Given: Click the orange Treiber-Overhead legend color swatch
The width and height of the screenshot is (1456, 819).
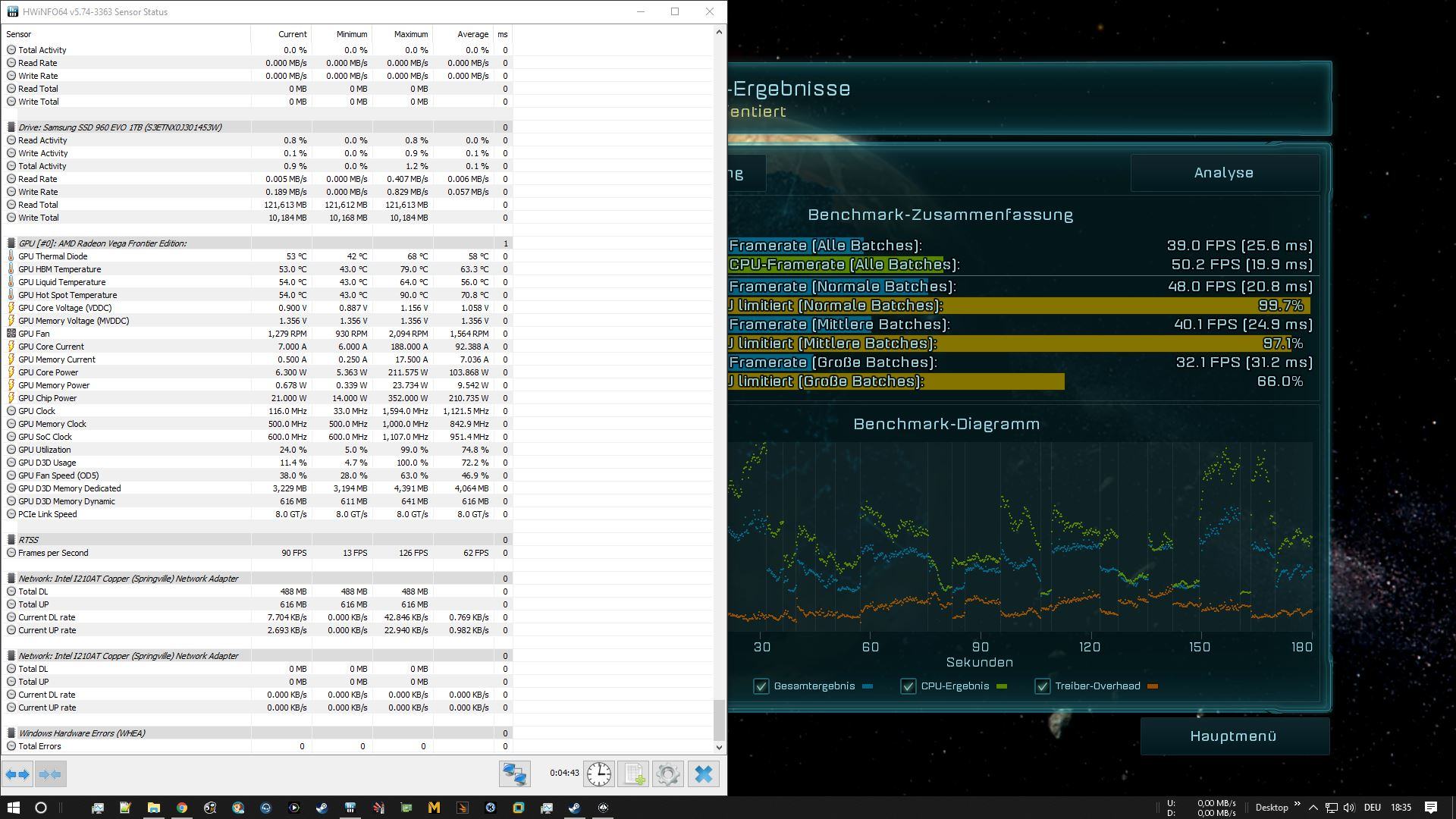Looking at the screenshot, I should click(x=1153, y=686).
